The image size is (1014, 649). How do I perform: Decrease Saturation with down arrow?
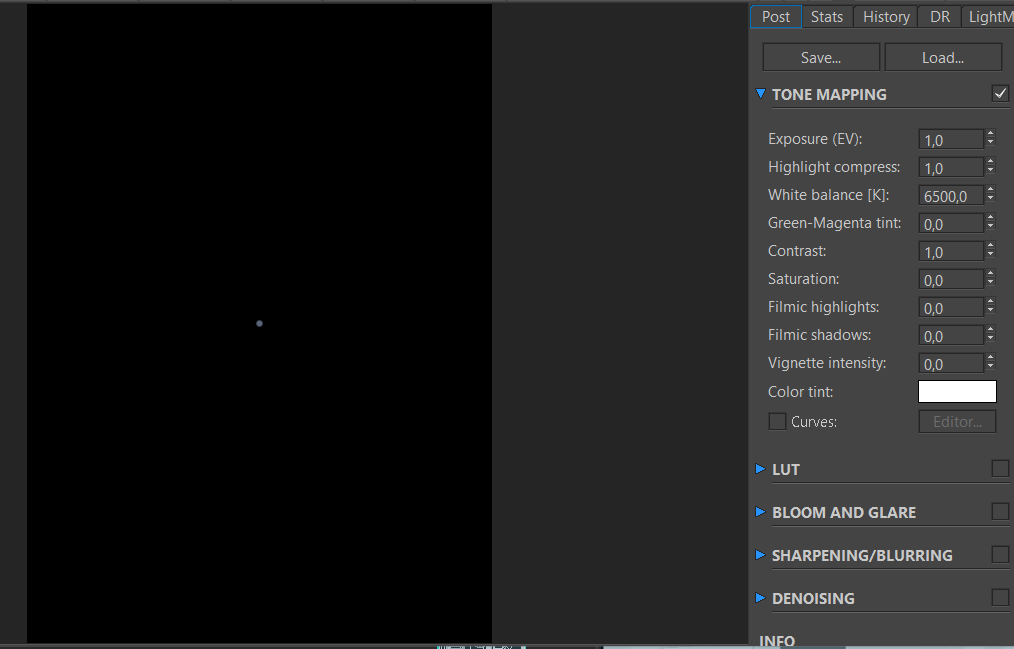click(x=990, y=282)
